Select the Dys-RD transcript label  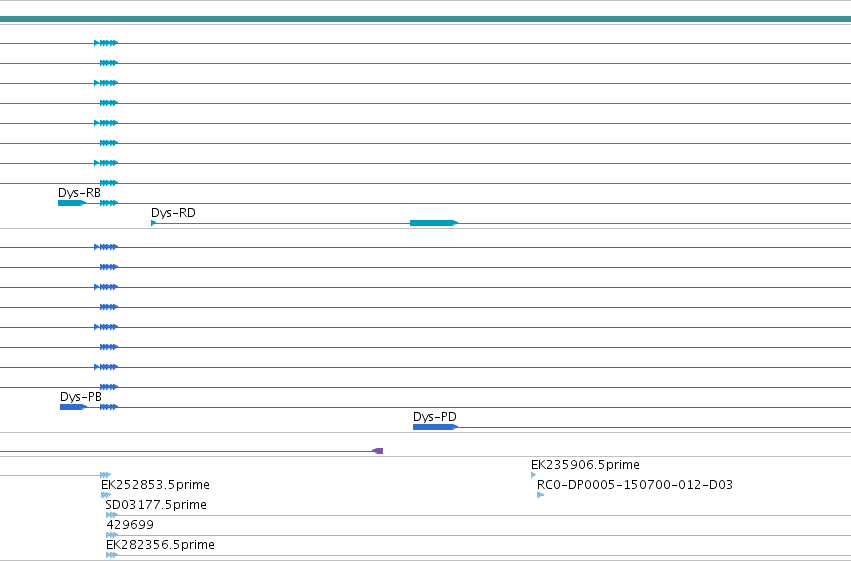173,213
